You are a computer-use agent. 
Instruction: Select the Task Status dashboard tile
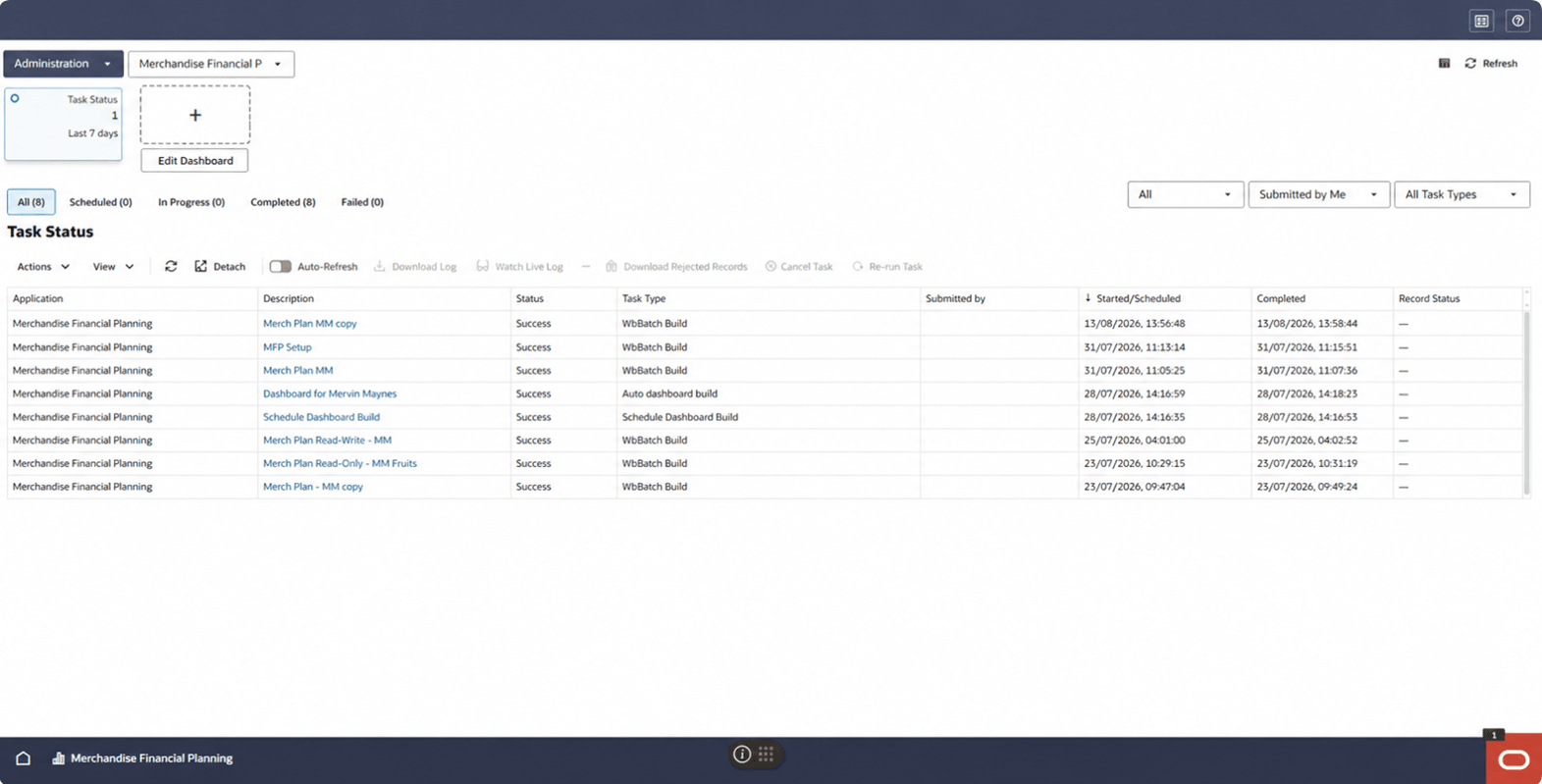[x=64, y=125]
